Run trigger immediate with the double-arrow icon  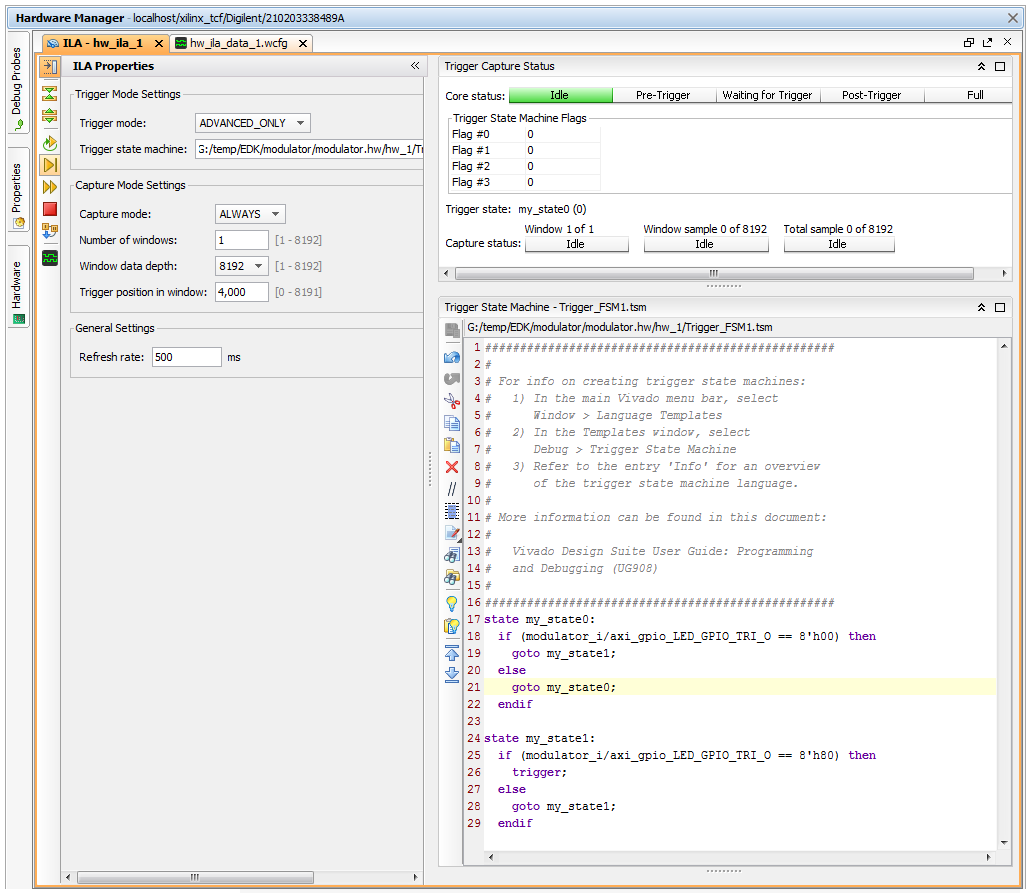click(x=50, y=187)
